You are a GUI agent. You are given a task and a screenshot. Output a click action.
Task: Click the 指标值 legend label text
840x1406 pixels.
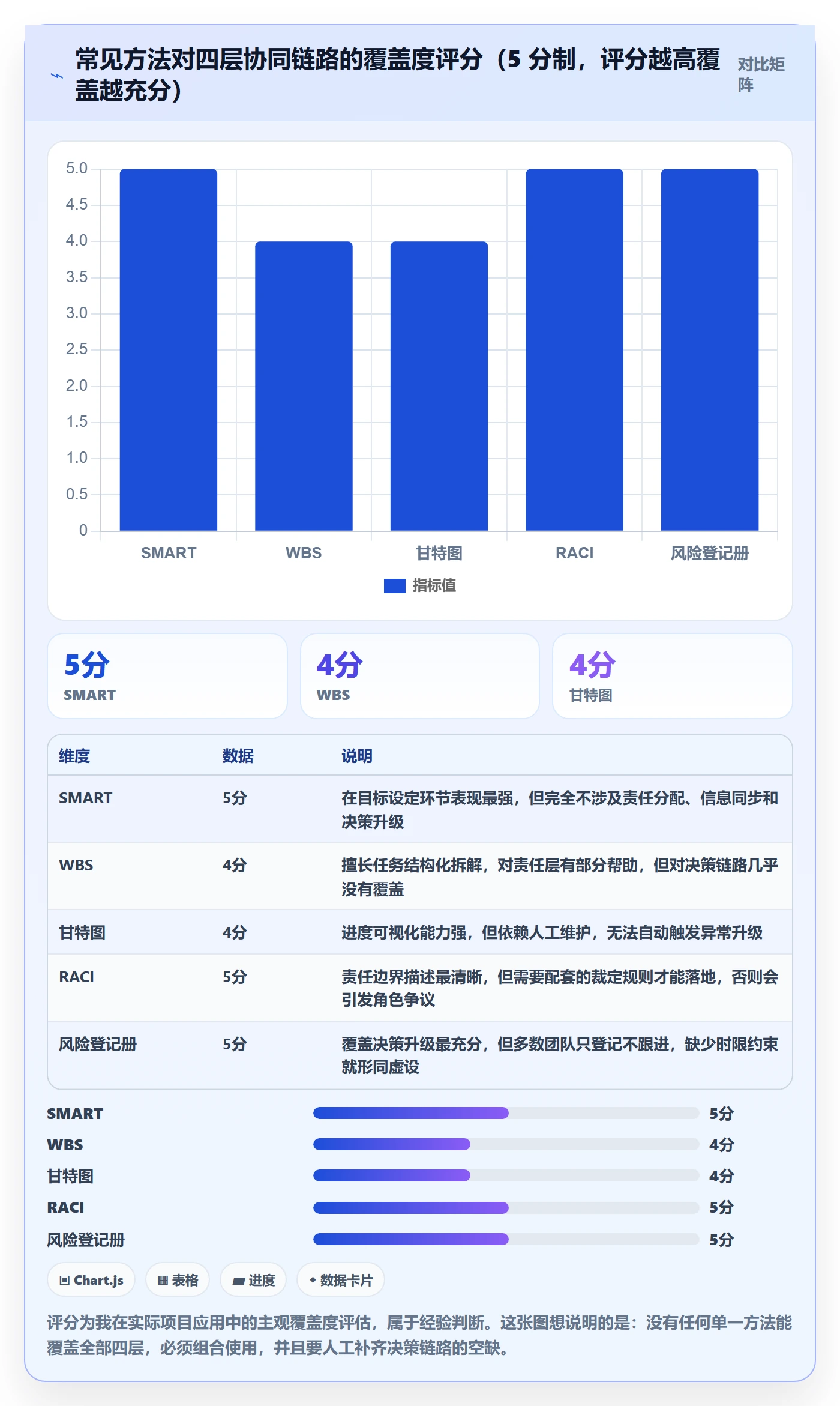pos(434,585)
